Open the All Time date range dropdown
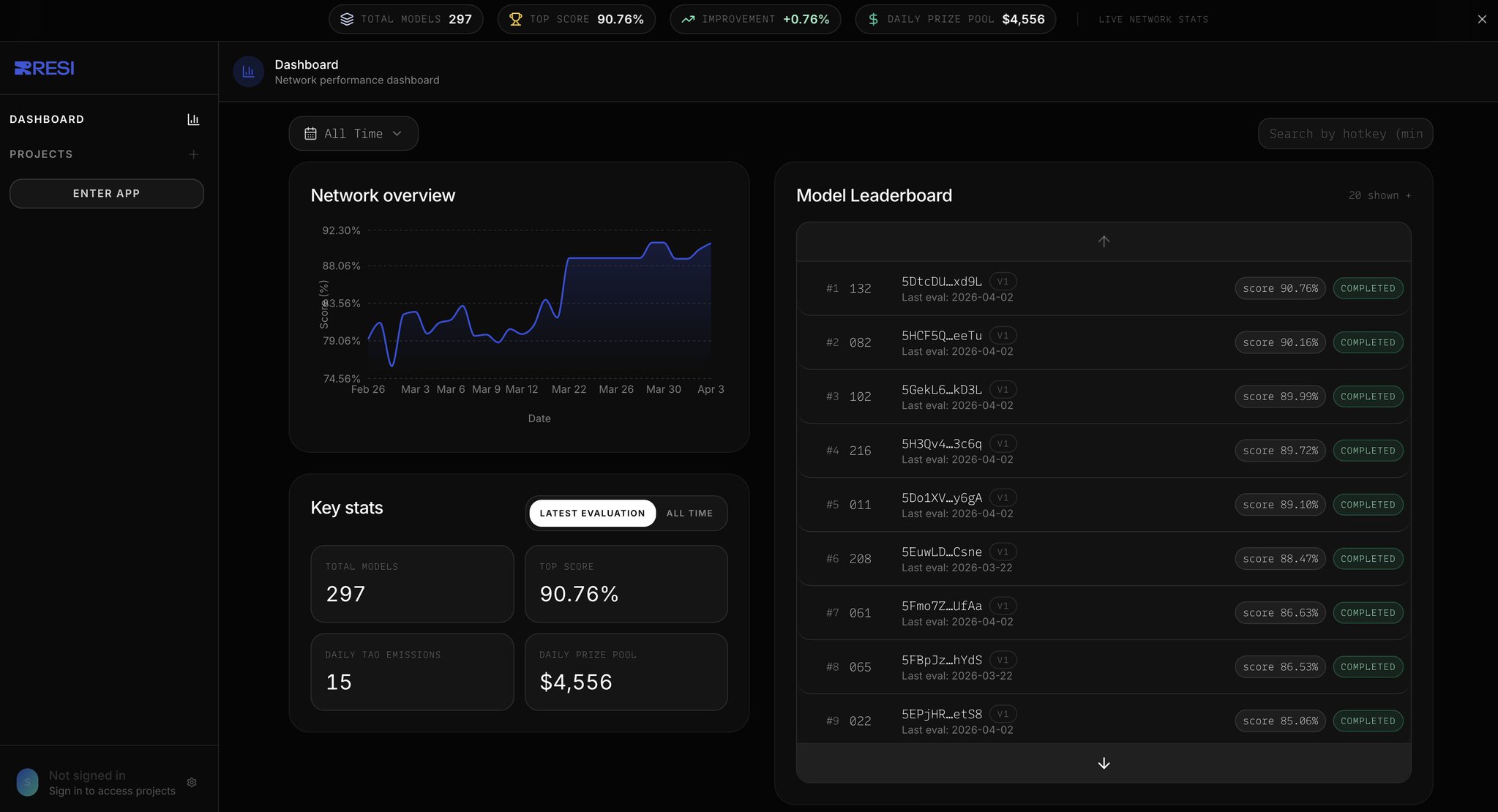The width and height of the screenshot is (1498, 812). pyautogui.click(x=353, y=134)
